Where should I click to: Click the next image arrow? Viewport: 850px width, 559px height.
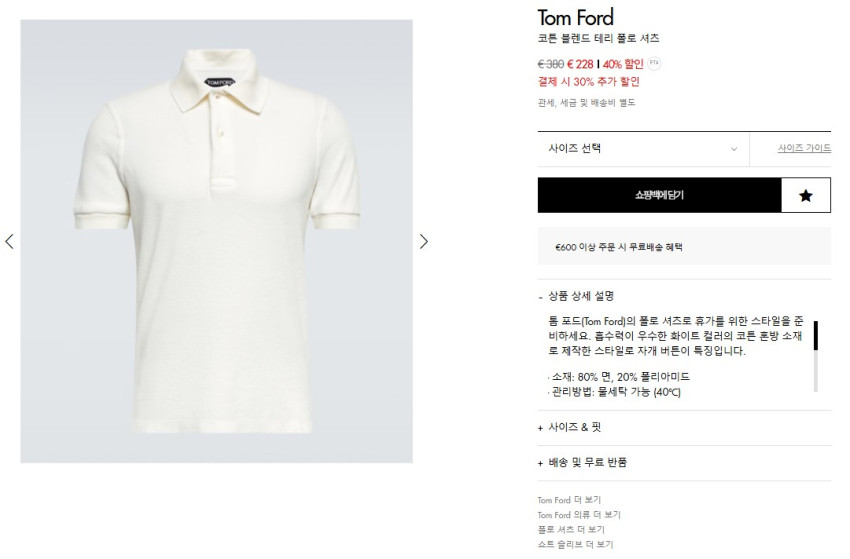point(423,241)
